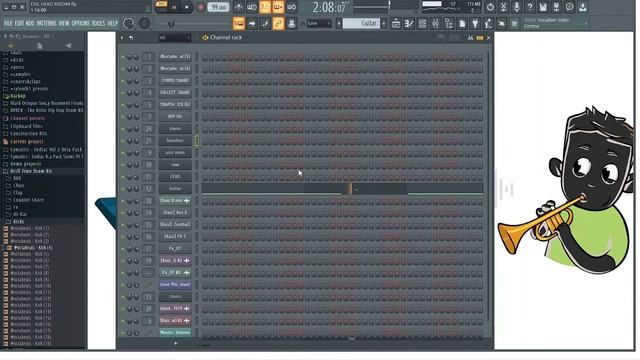This screenshot has height=360, width=640.
Task: Open the ADD menu
Action: 30,24
